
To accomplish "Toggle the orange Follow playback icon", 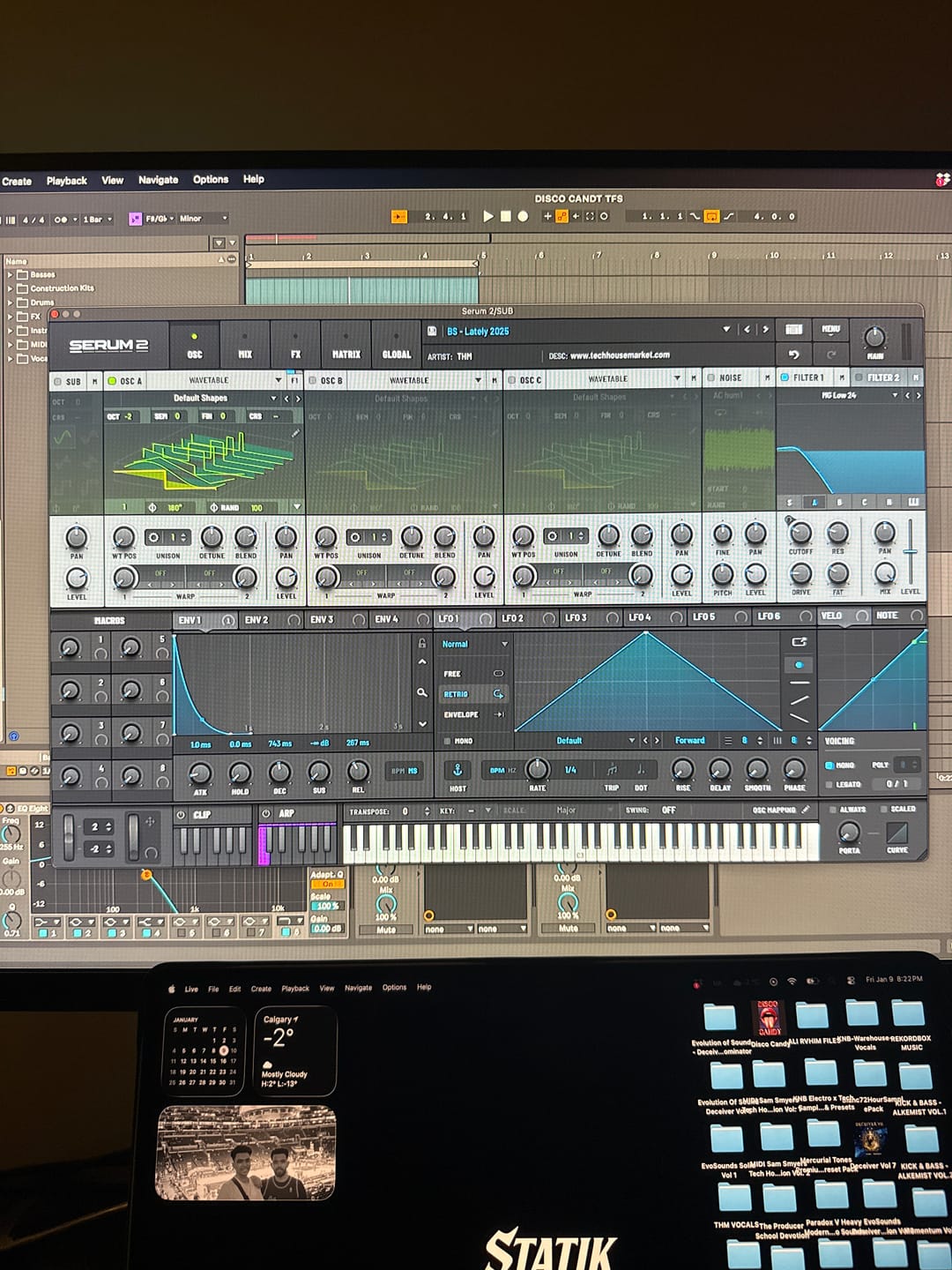I will pos(398,216).
